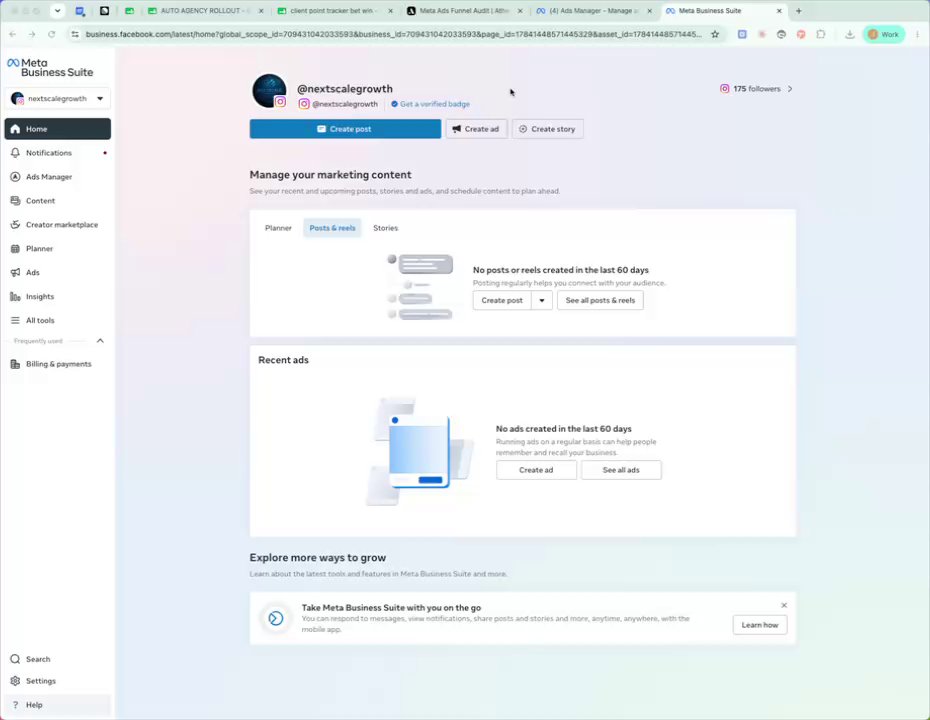Dismiss the Take Meta Business Suite banner
930x720 pixels.
tap(784, 605)
